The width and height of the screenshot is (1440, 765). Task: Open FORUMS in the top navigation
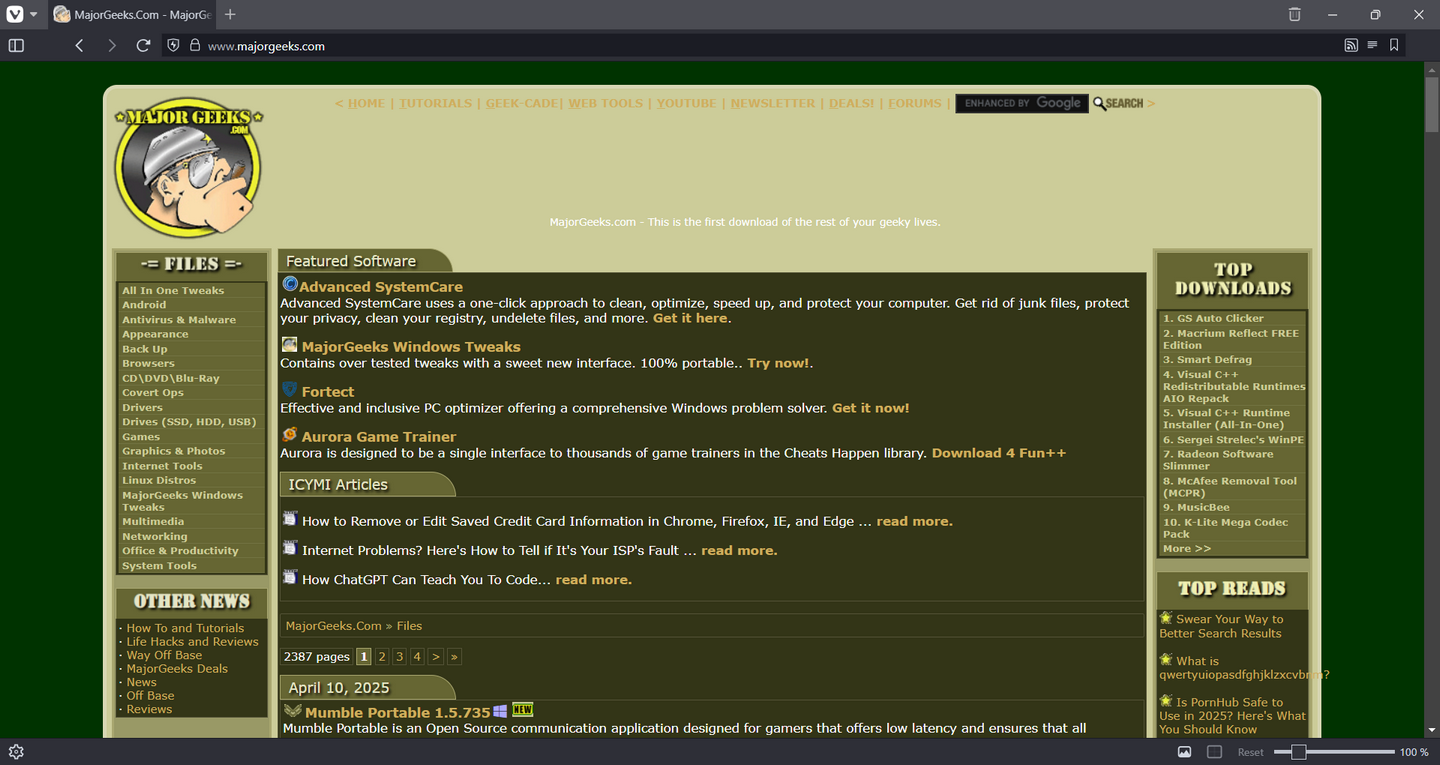pos(915,103)
